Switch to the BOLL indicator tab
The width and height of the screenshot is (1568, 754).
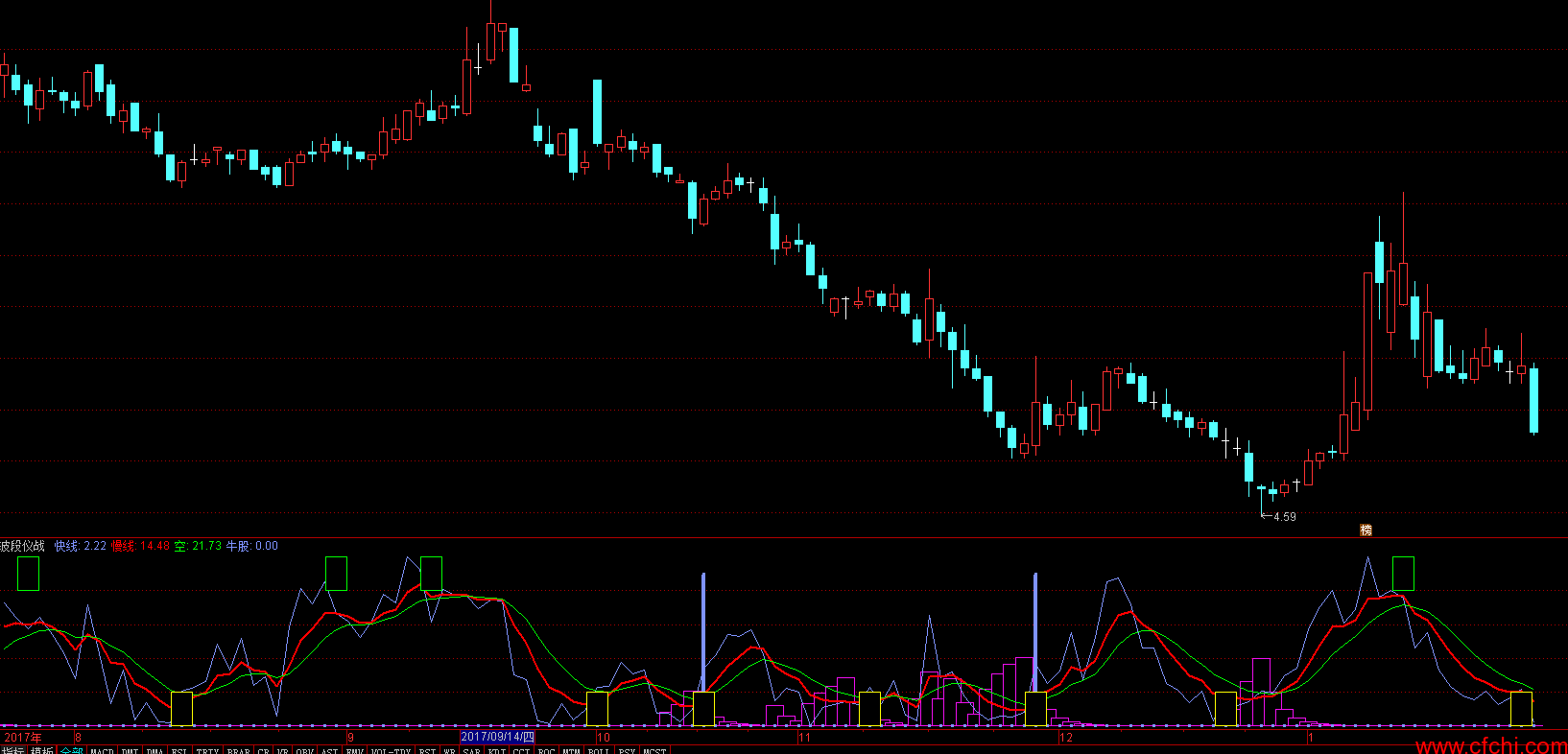[599, 751]
